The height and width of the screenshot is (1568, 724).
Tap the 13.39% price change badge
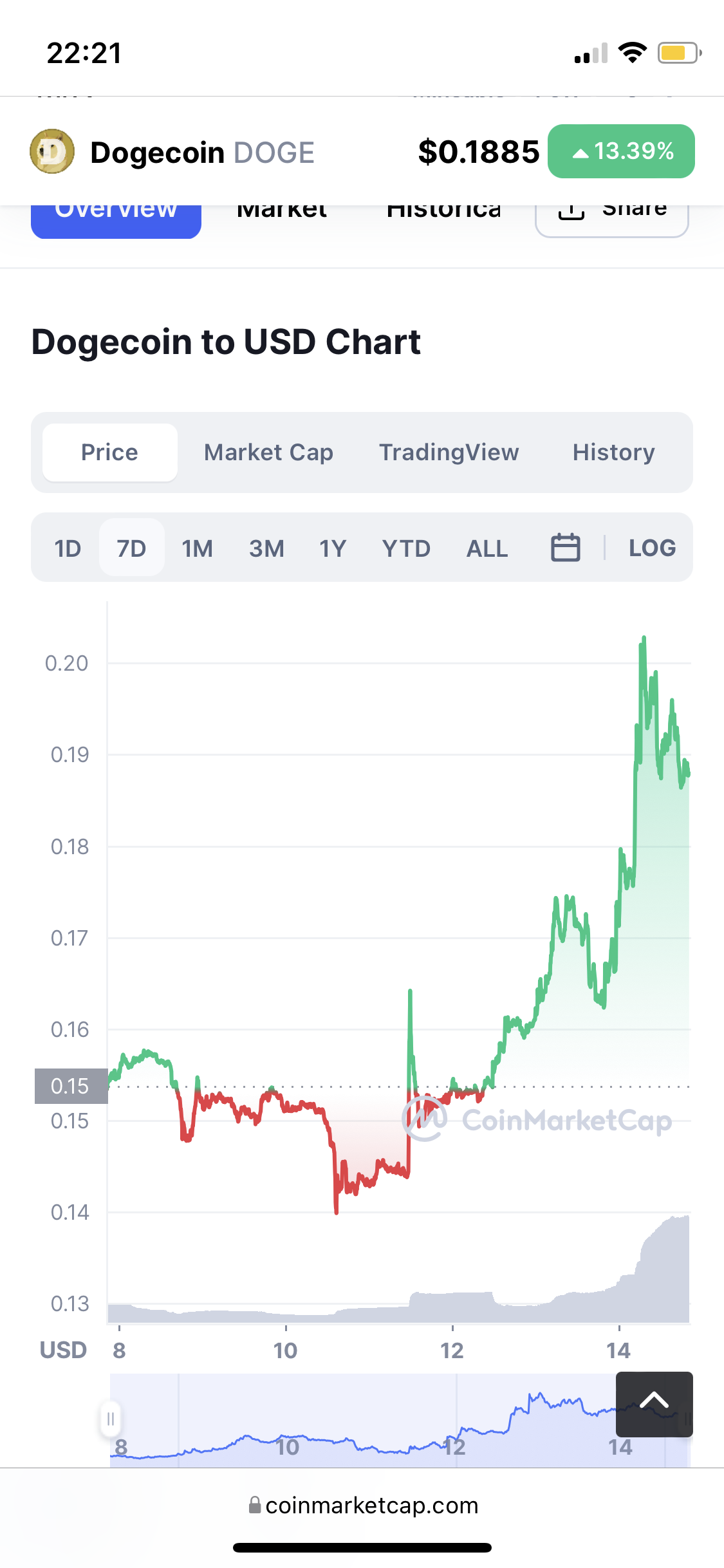tap(621, 151)
